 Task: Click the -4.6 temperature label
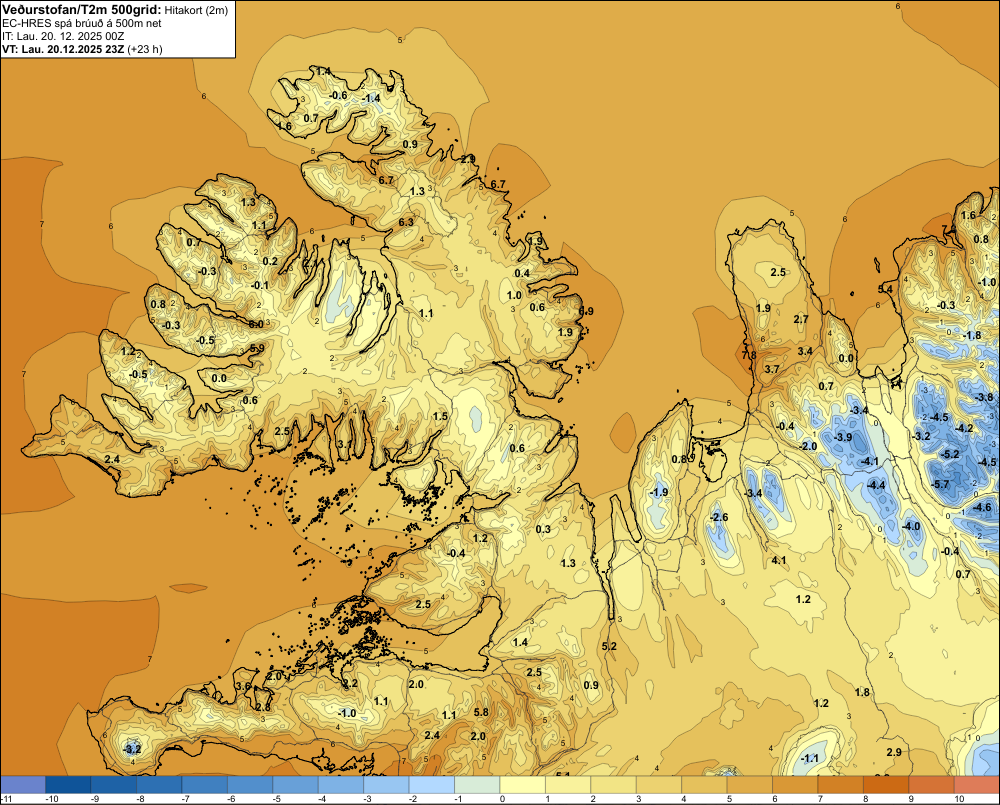(983, 507)
